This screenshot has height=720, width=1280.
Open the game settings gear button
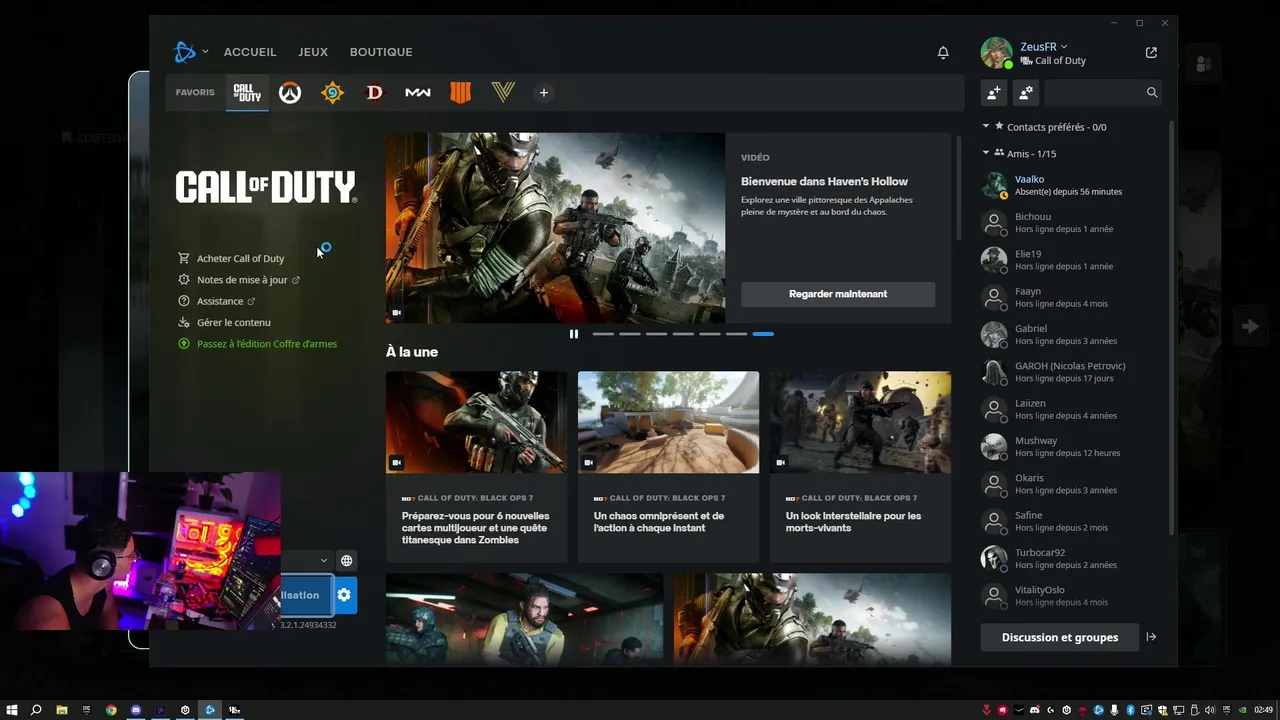pyautogui.click(x=344, y=595)
